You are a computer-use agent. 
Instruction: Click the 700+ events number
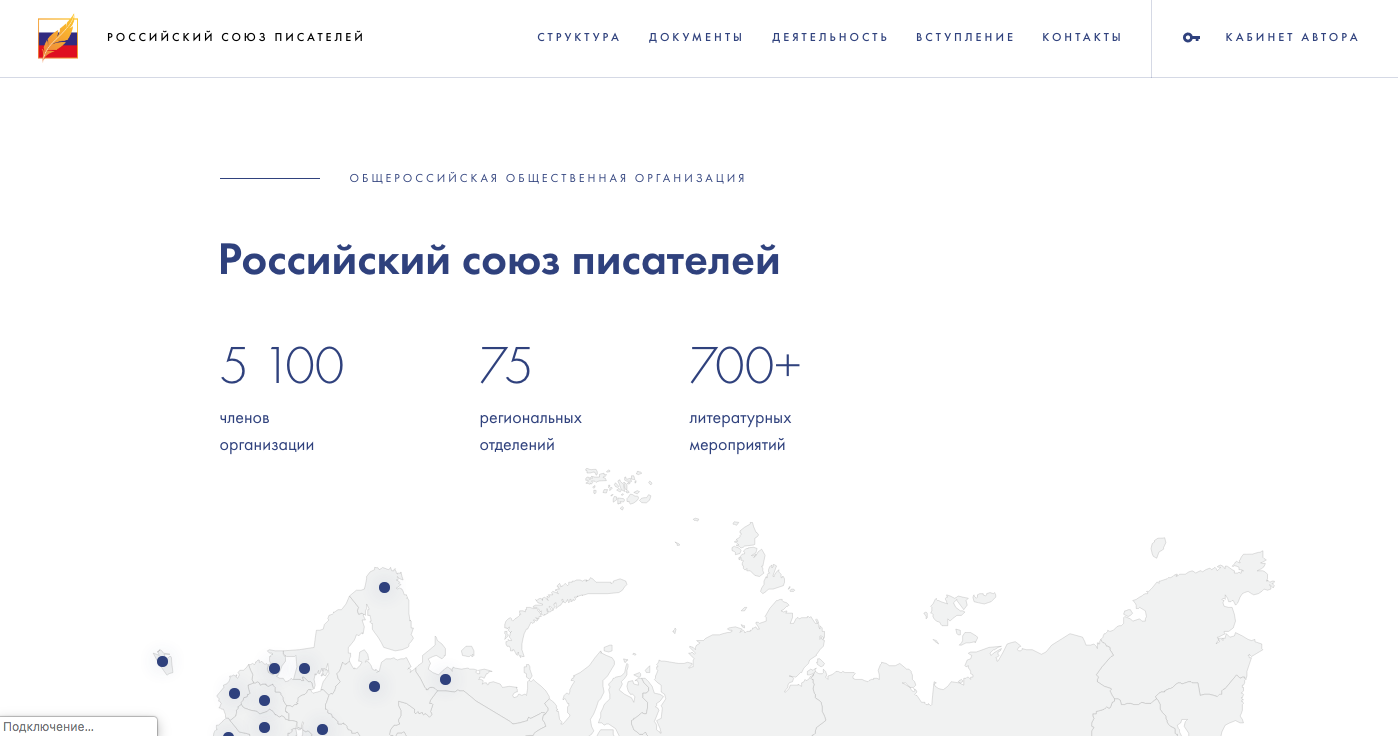pos(745,365)
